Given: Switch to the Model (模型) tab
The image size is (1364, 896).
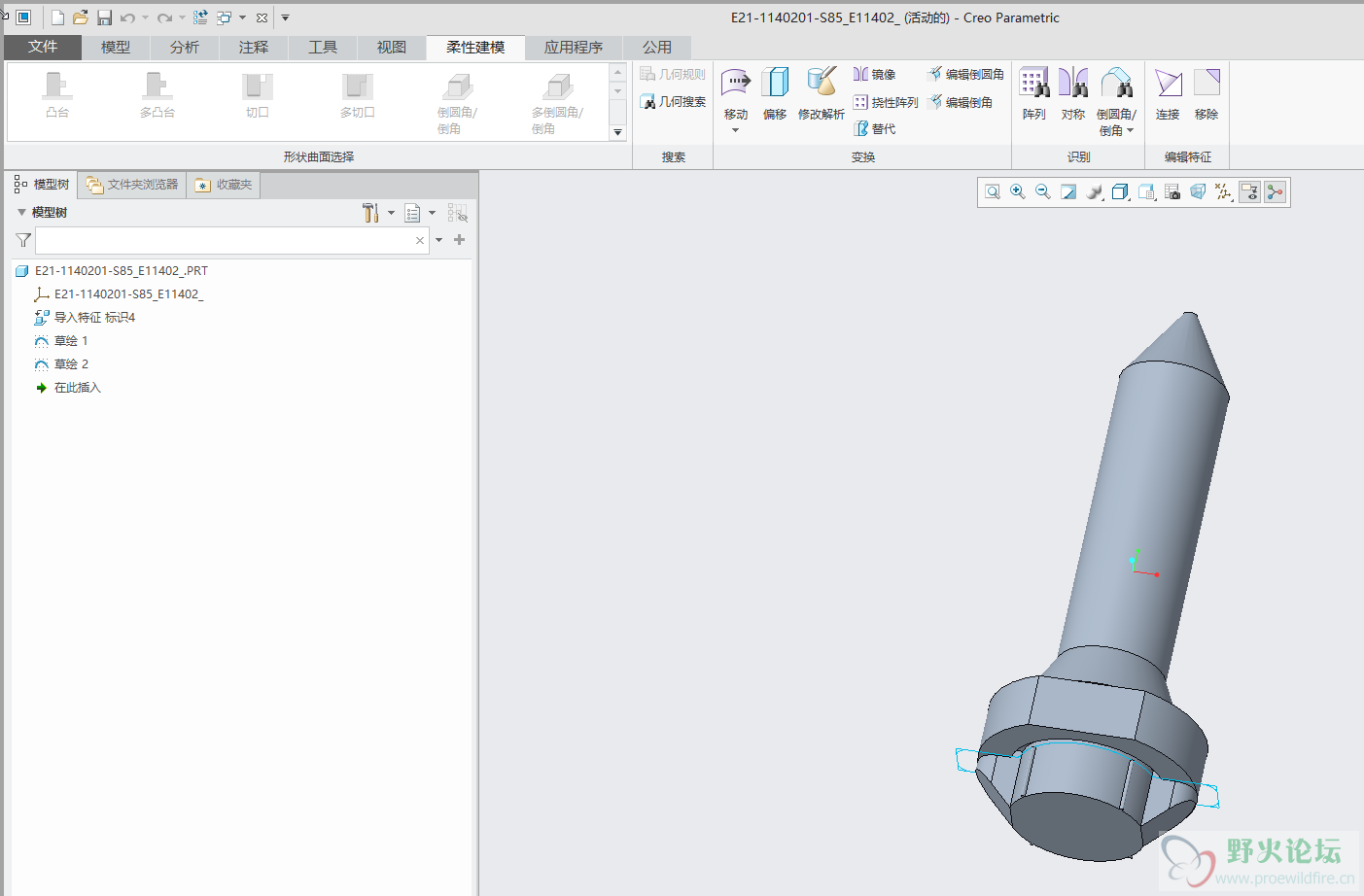Looking at the screenshot, I should pos(116,47).
